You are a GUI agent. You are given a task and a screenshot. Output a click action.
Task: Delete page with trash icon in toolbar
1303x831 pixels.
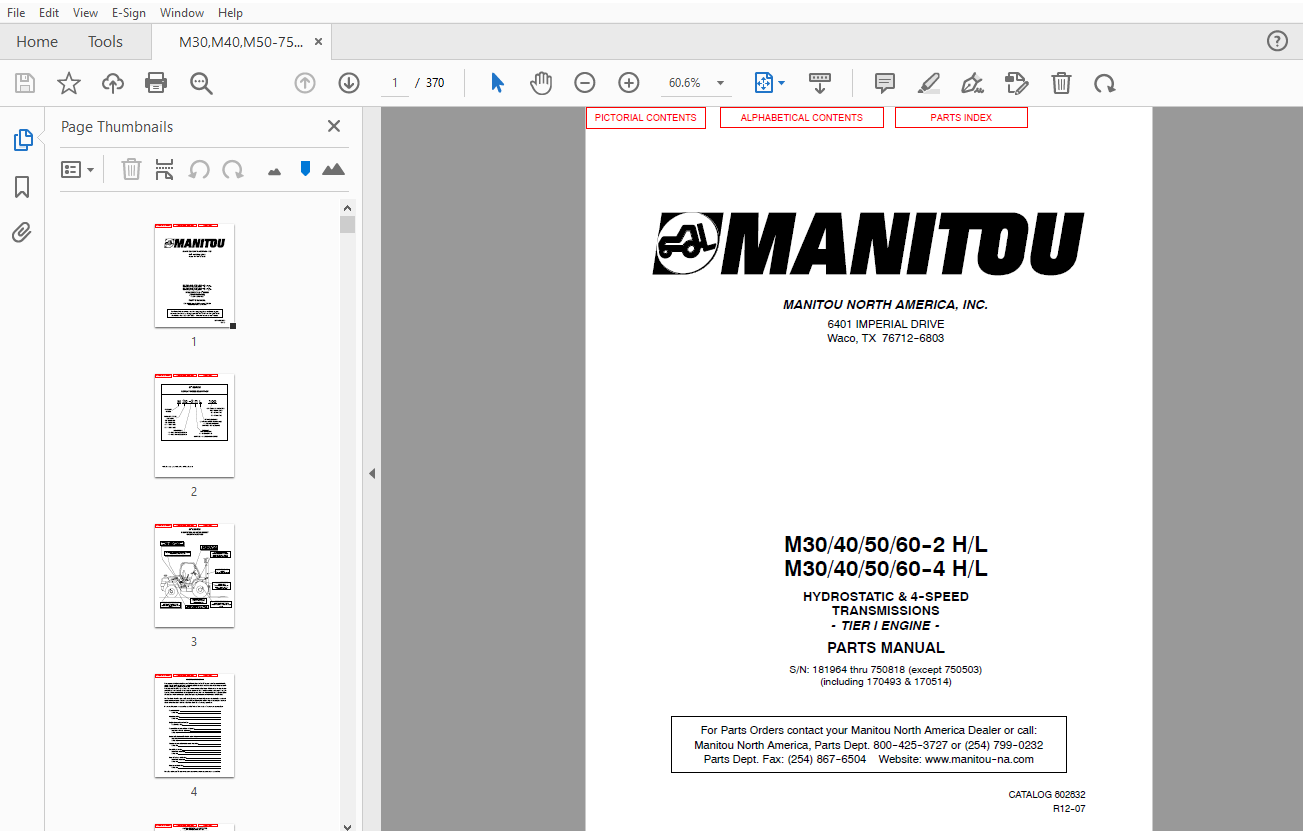click(1061, 83)
